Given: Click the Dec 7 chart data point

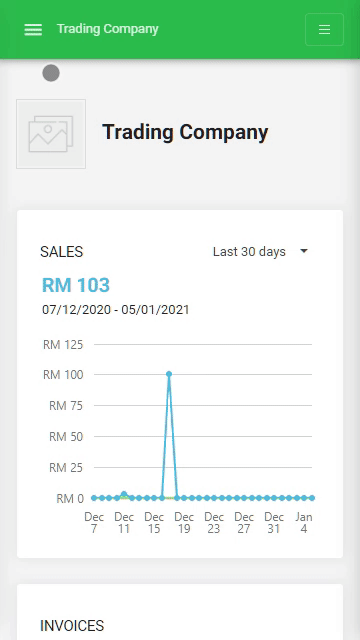Looking at the screenshot, I should click(x=94, y=498).
